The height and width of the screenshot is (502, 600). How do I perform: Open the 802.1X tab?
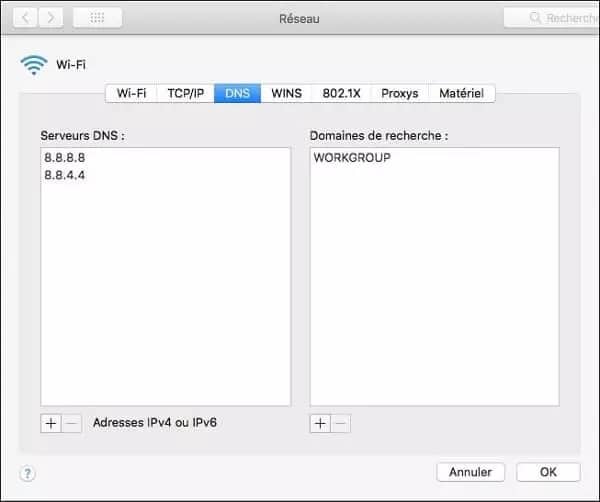tap(342, 93)
